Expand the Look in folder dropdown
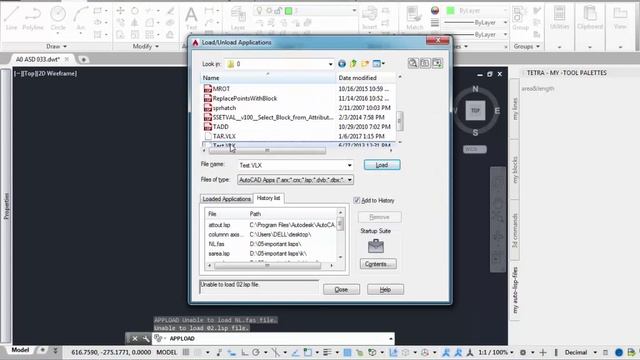 (331, 64)
